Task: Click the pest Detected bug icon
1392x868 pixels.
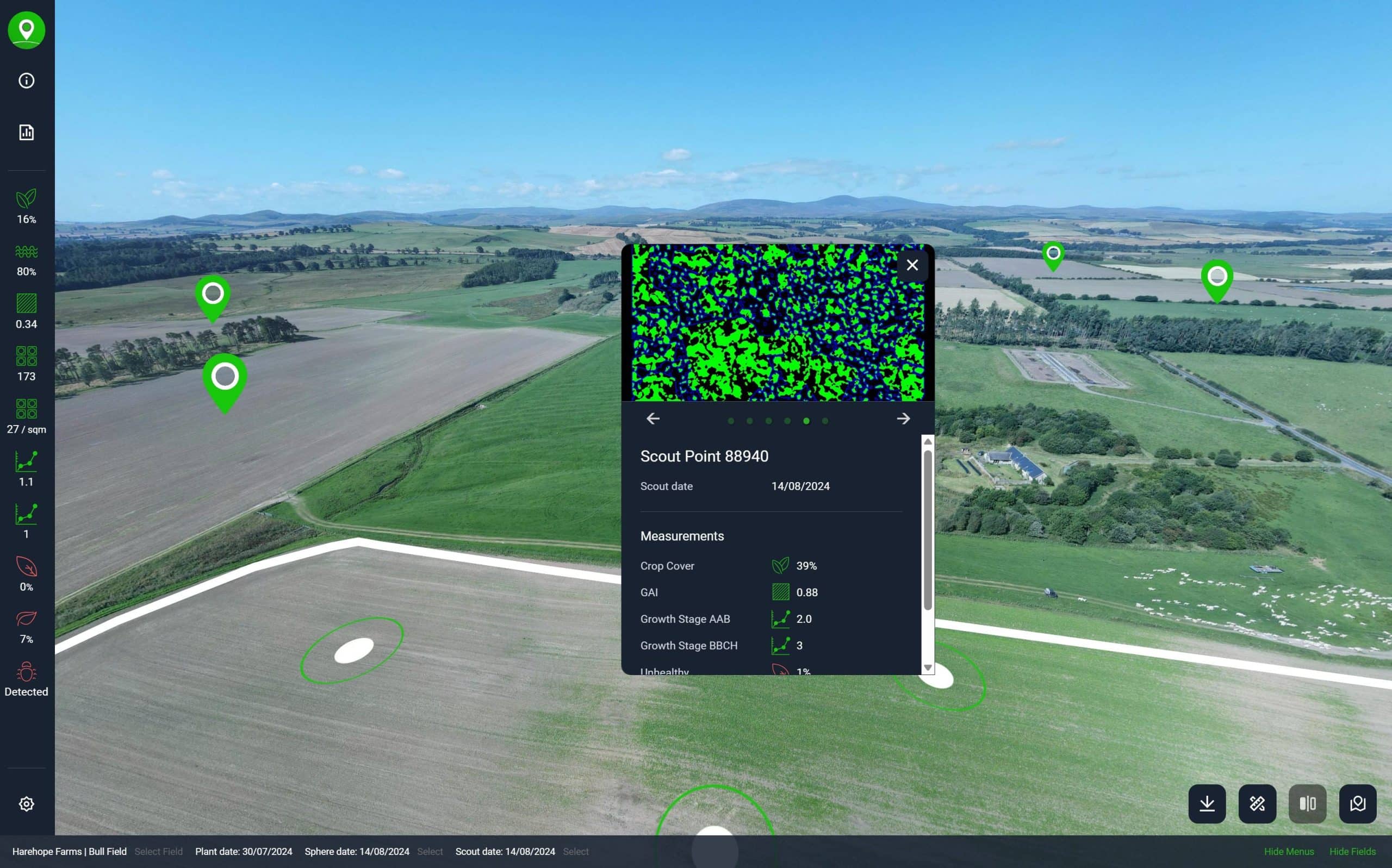Action: (x=27, y=672)
